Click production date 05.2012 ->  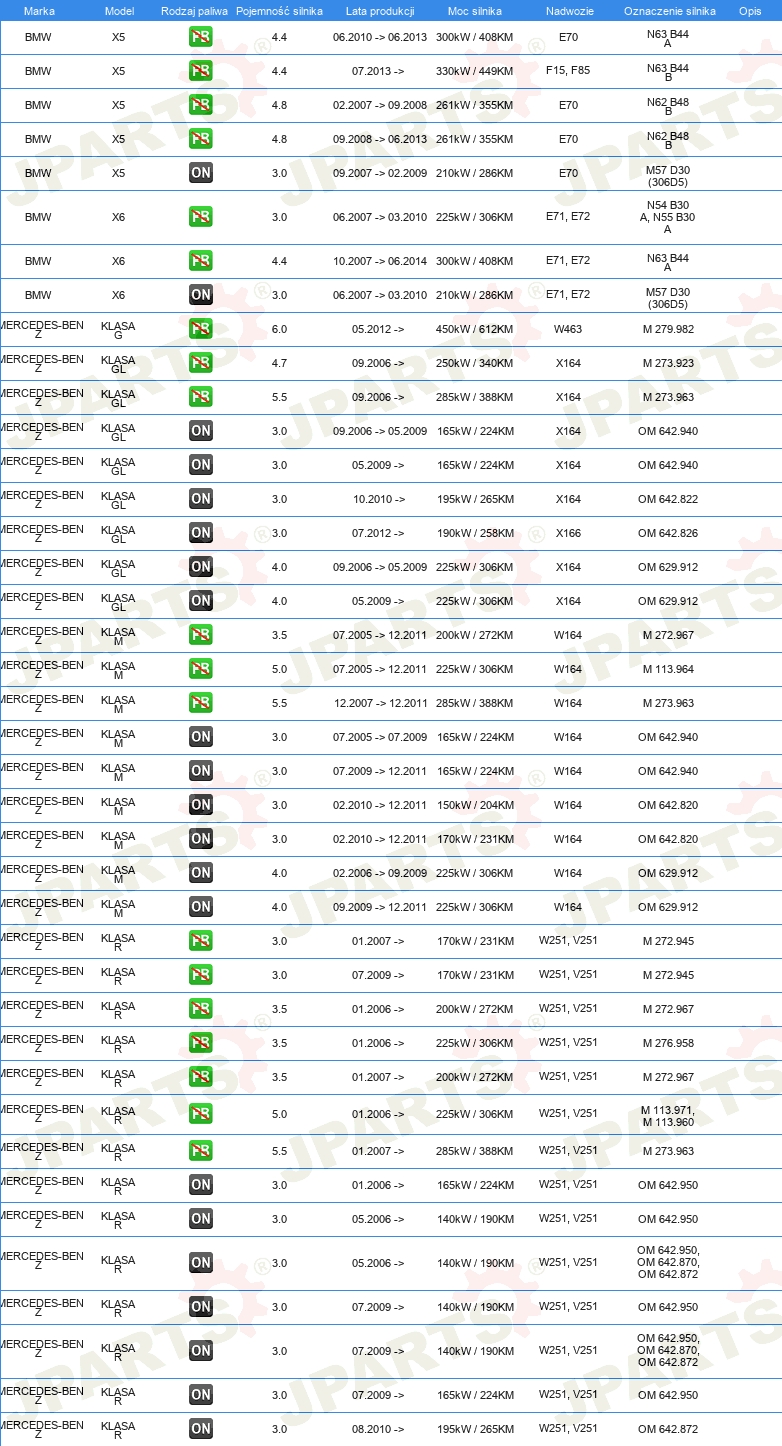[x=378, y=329]
